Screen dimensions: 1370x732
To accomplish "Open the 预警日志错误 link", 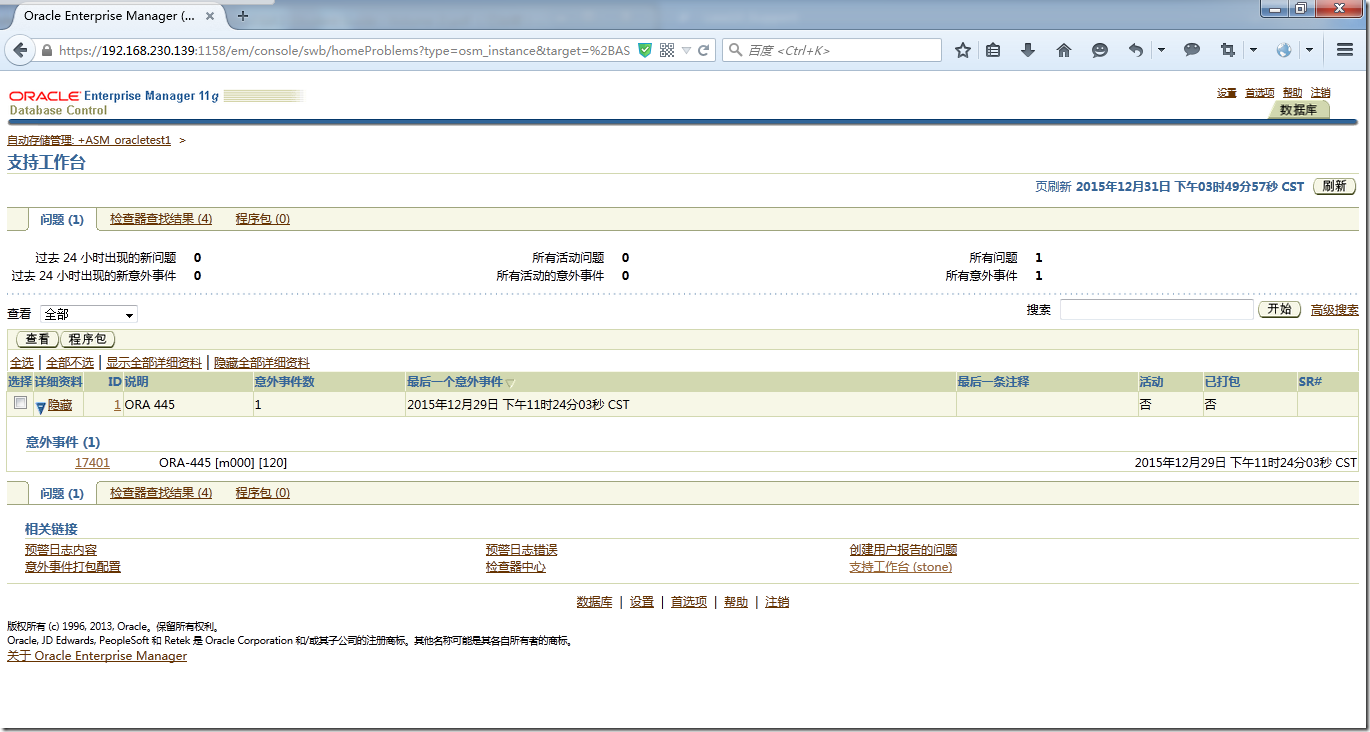I will tap(522, 550).
